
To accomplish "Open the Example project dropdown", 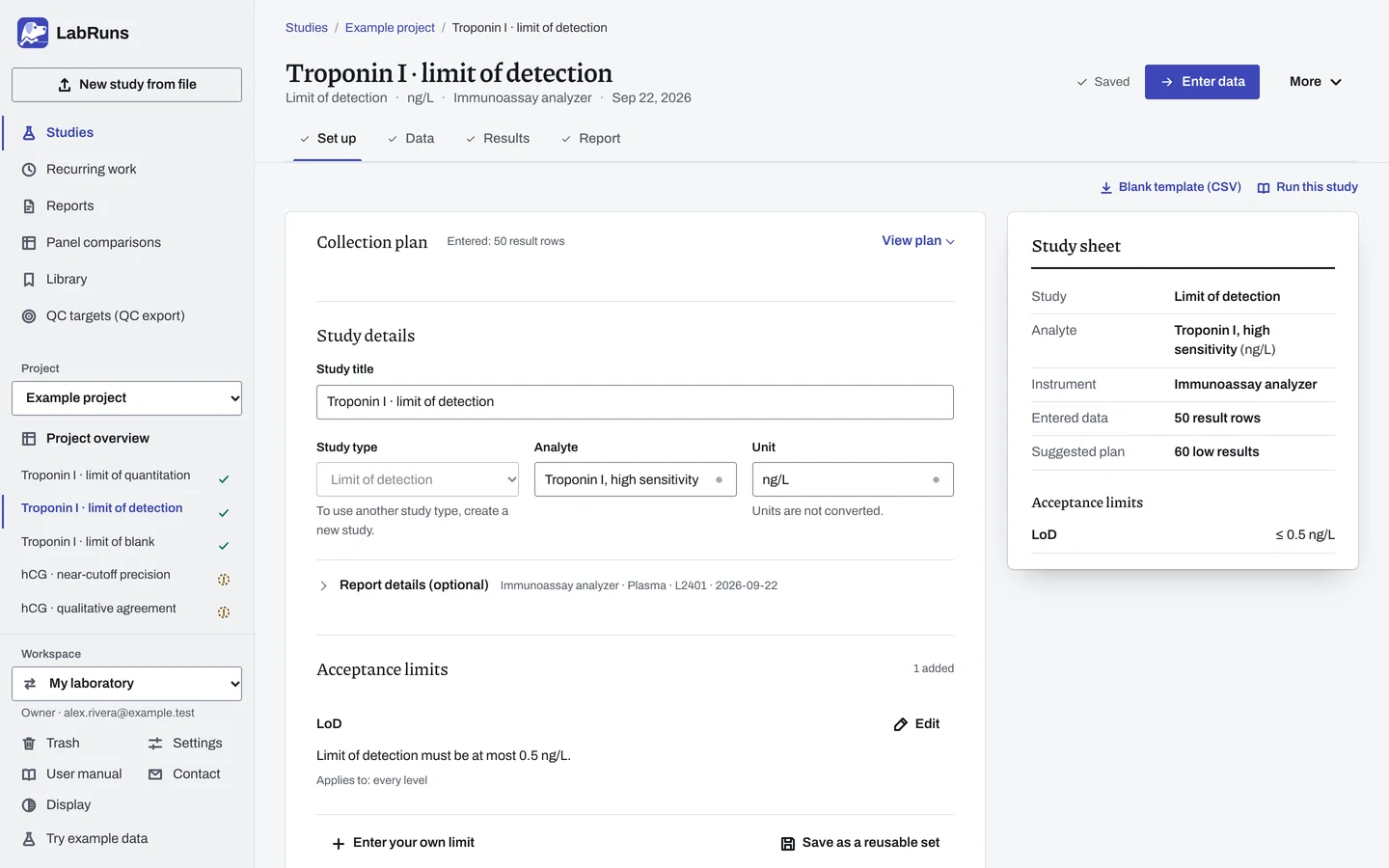I will 126,398.
